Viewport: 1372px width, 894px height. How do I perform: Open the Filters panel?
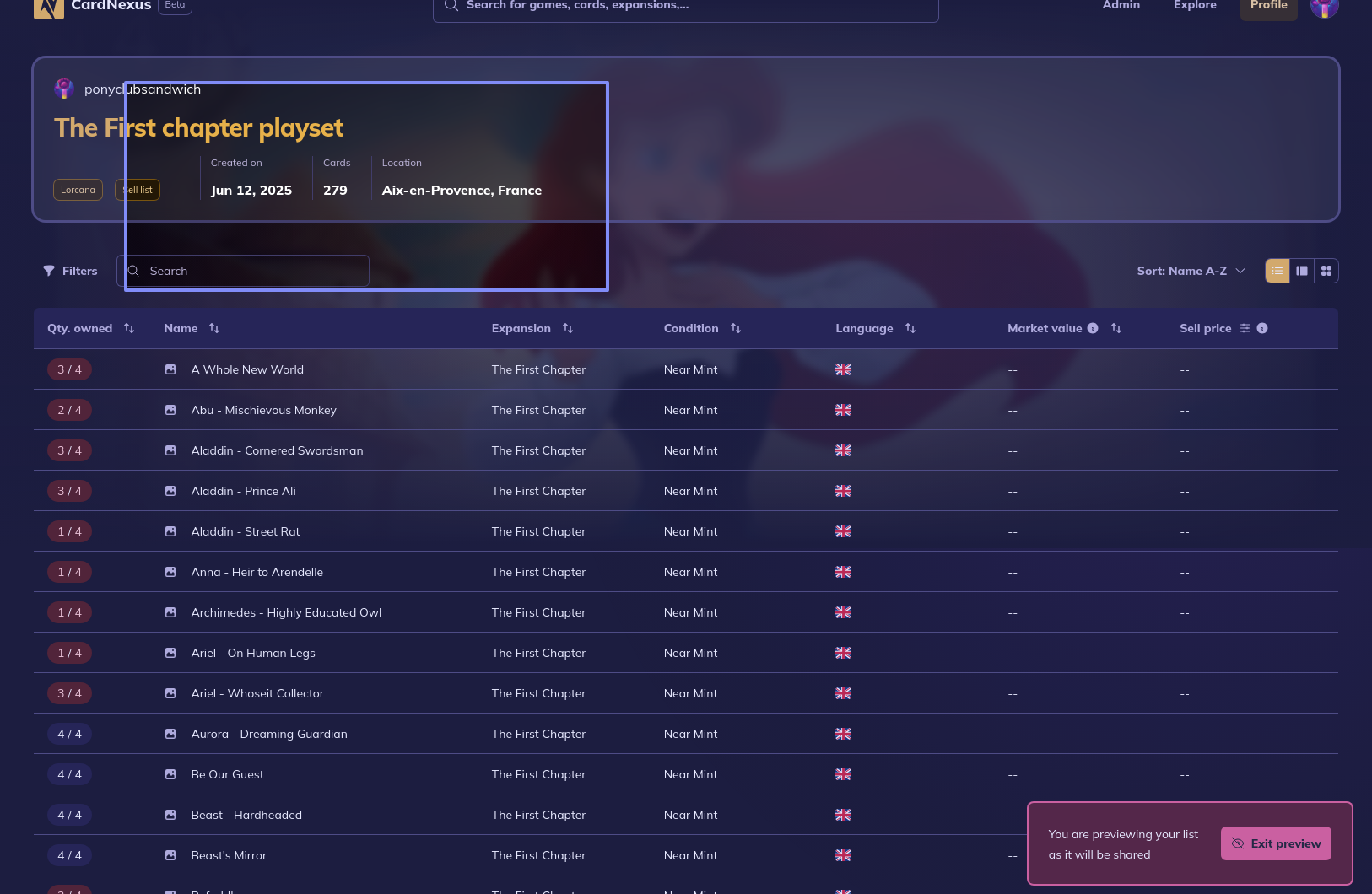[x=71, y=271]
